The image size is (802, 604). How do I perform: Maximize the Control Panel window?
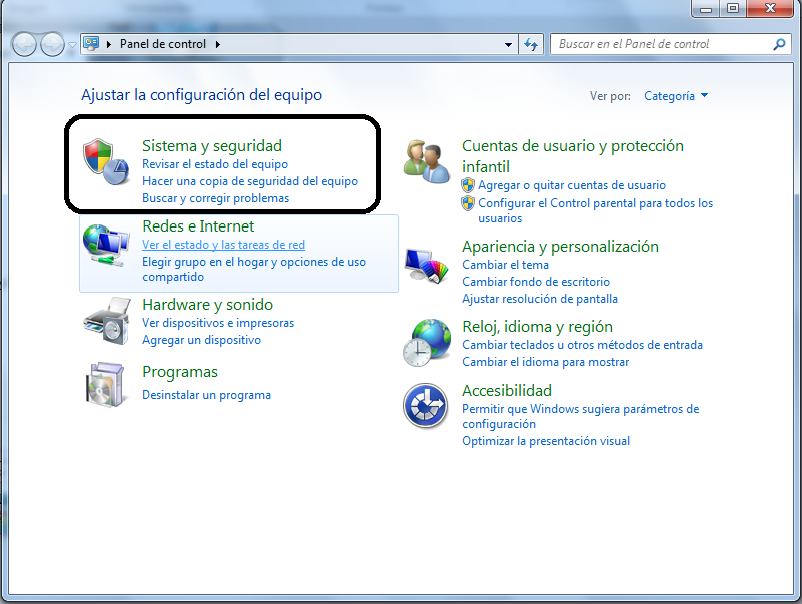(x=733, y=8)
